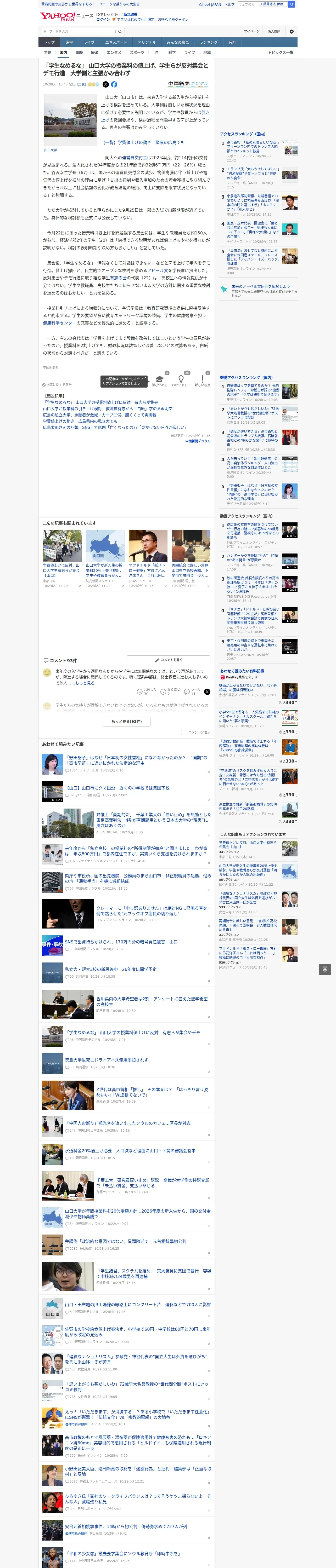The image size is (336, 1568).
Task: Open the 新規取得 ID link
Action: pyautogui.click(x=131, y=14)
